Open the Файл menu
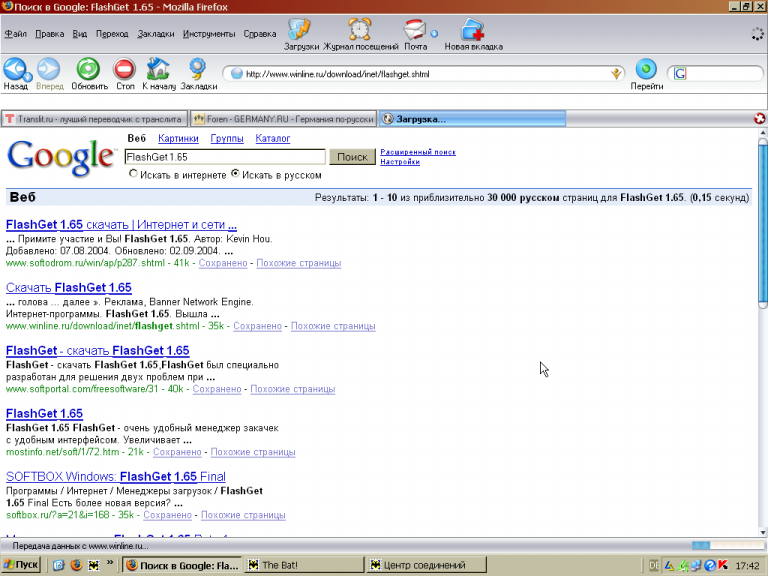 [x=16, y=34]
